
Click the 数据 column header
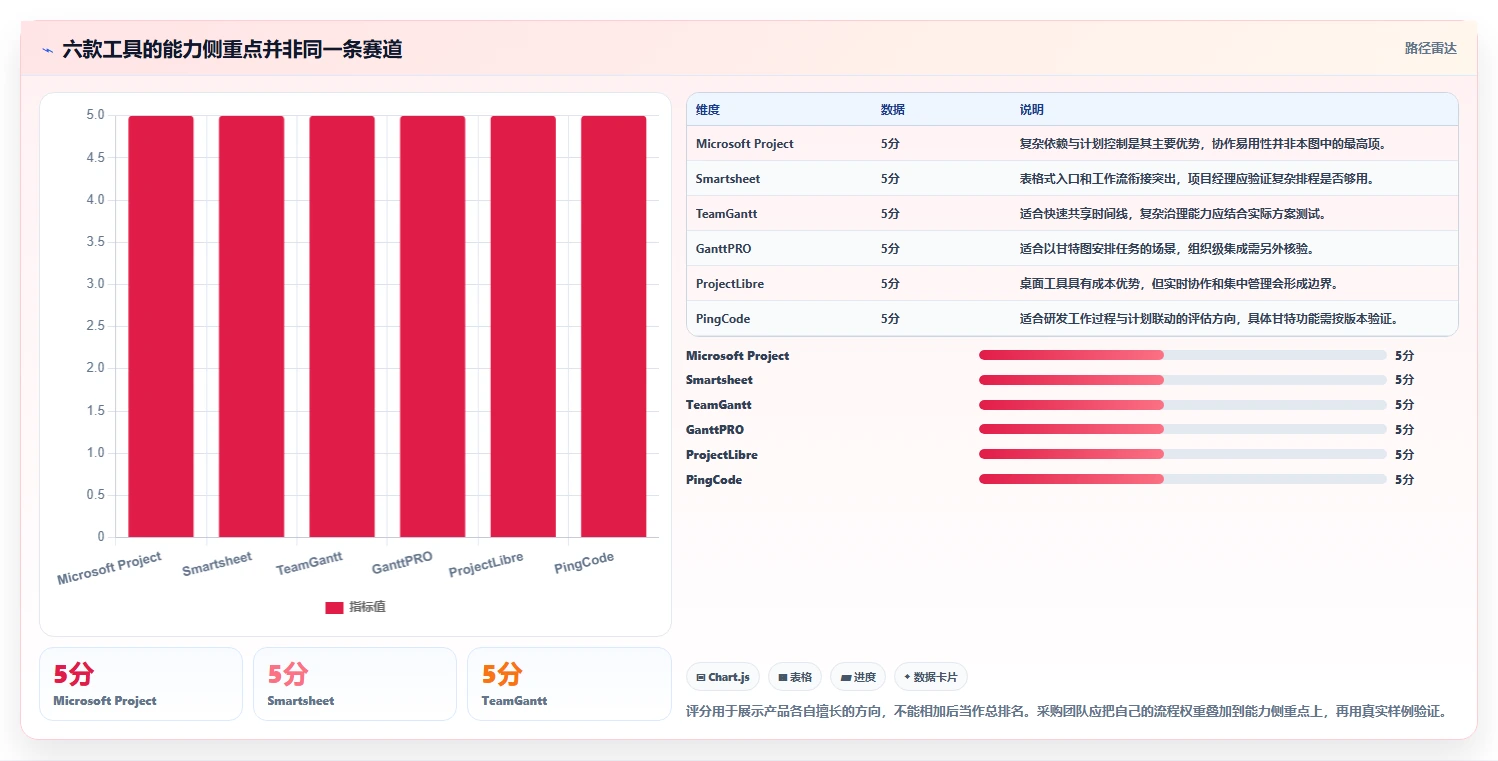click(x=893, y=109)
